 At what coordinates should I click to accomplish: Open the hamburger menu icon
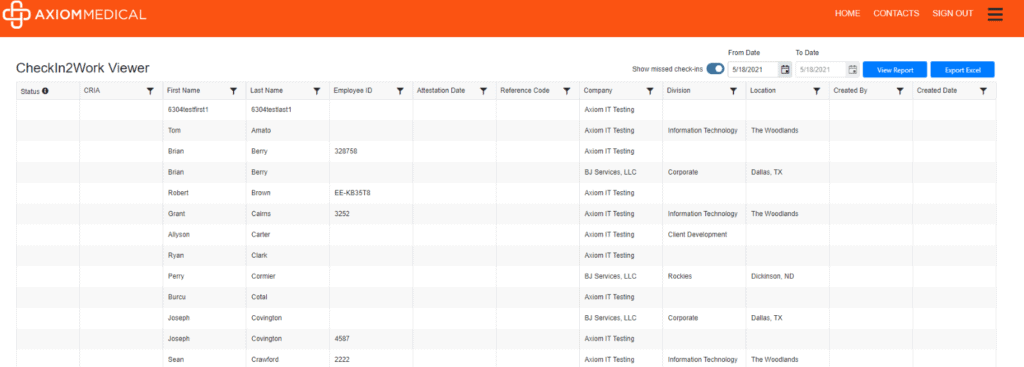click(x=995, y=14)
